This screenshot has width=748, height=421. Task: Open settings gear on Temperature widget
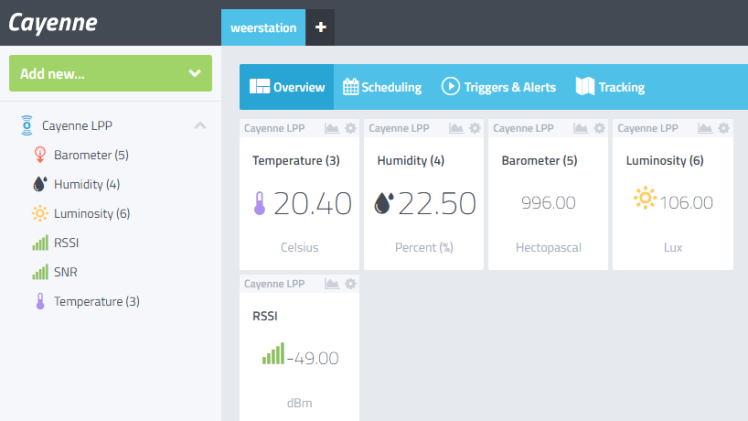(x=350, y=128)
